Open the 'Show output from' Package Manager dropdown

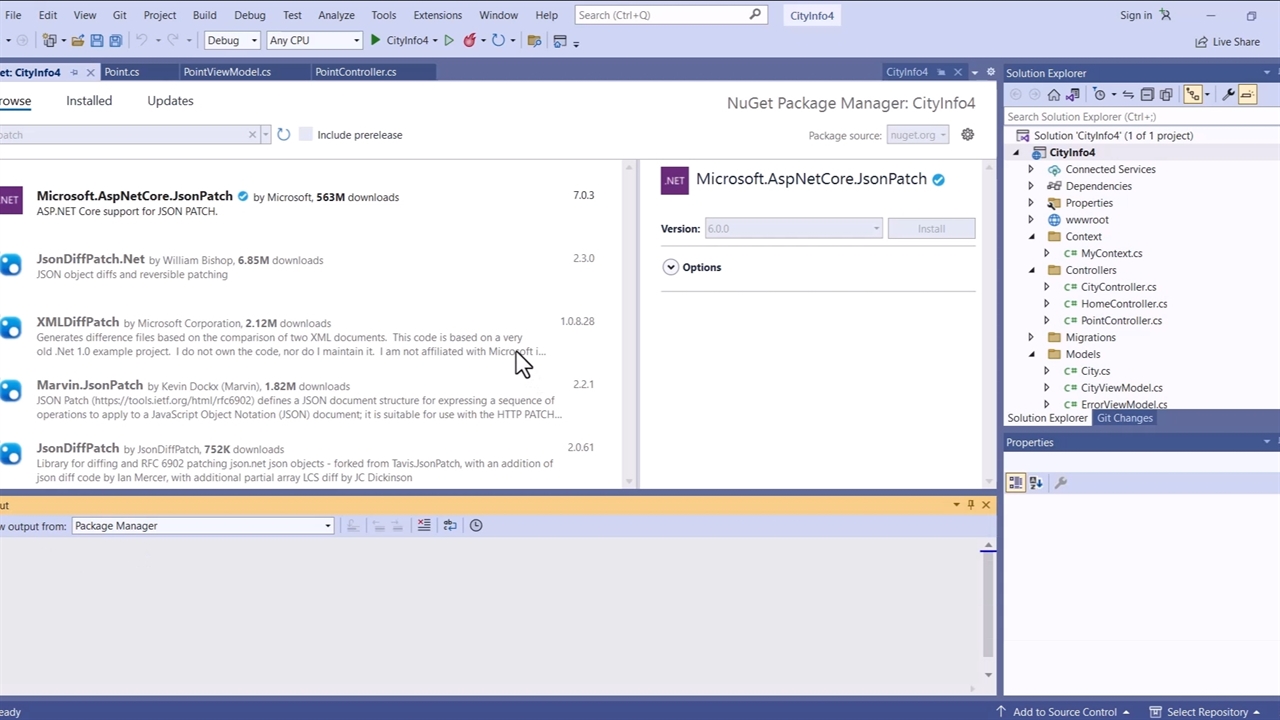(202, 526)
